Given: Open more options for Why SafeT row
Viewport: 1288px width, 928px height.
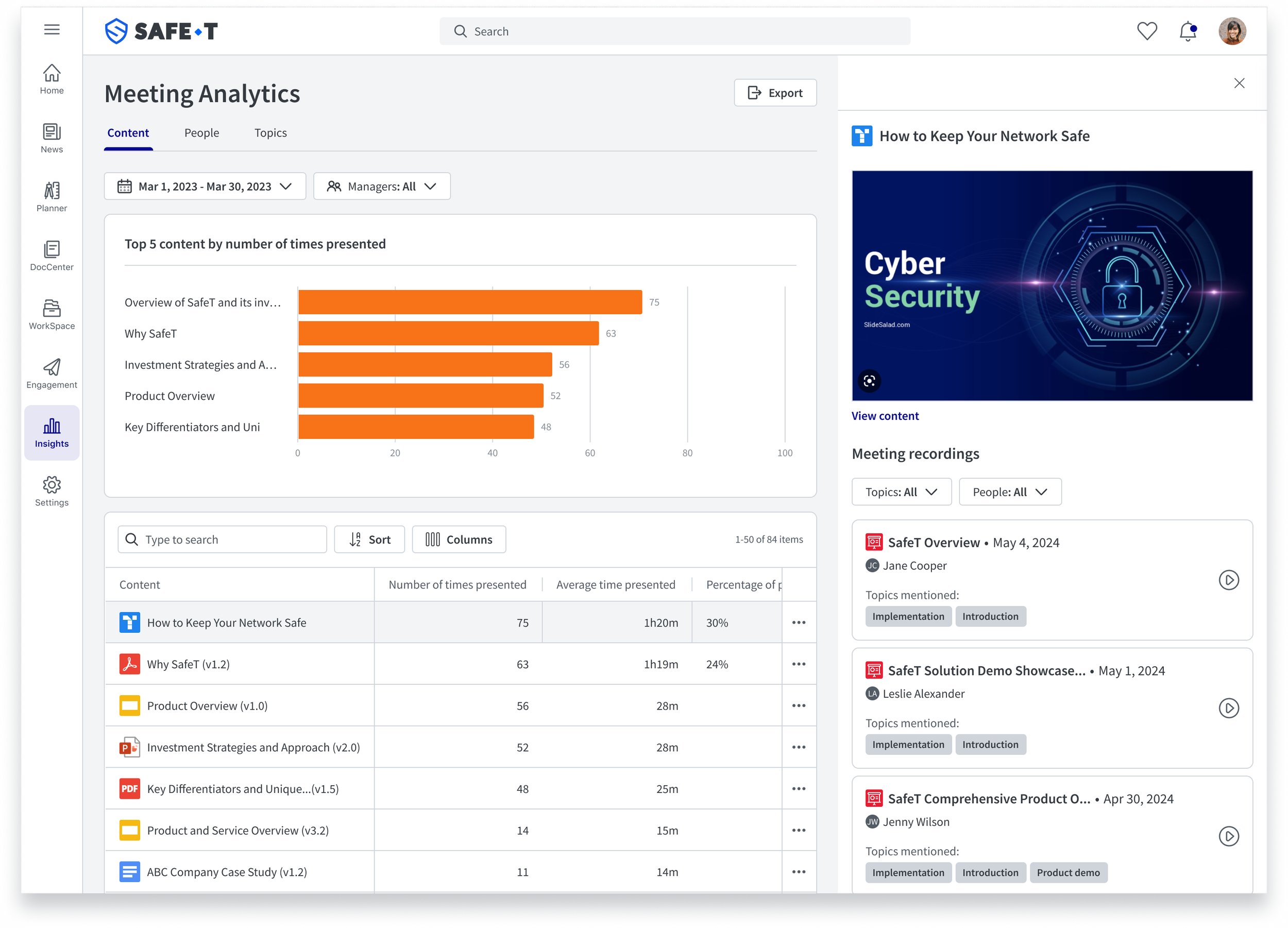Looking at the screenshot, I should click(x=799, y=664).
